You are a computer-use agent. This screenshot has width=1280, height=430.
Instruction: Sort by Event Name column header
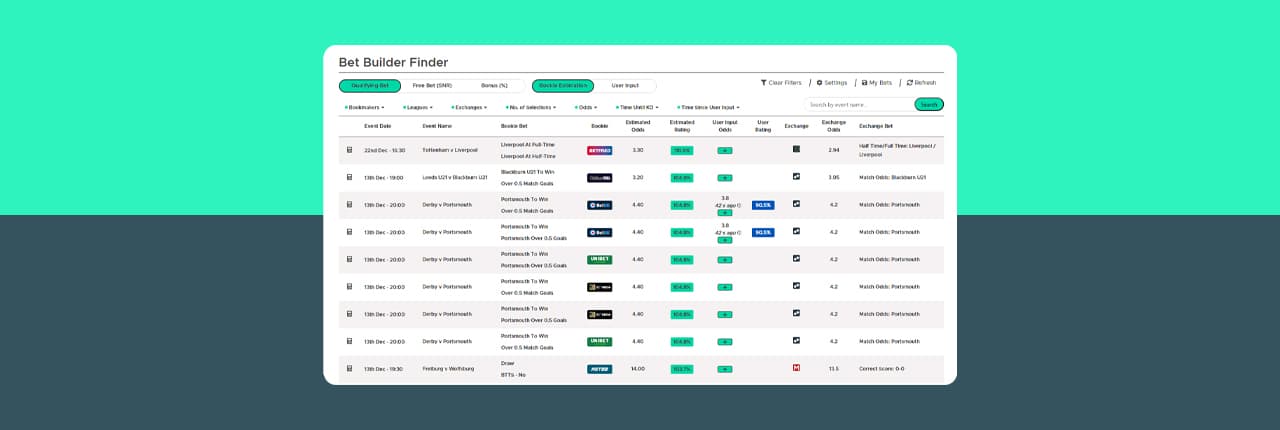[x=437, y=126]
